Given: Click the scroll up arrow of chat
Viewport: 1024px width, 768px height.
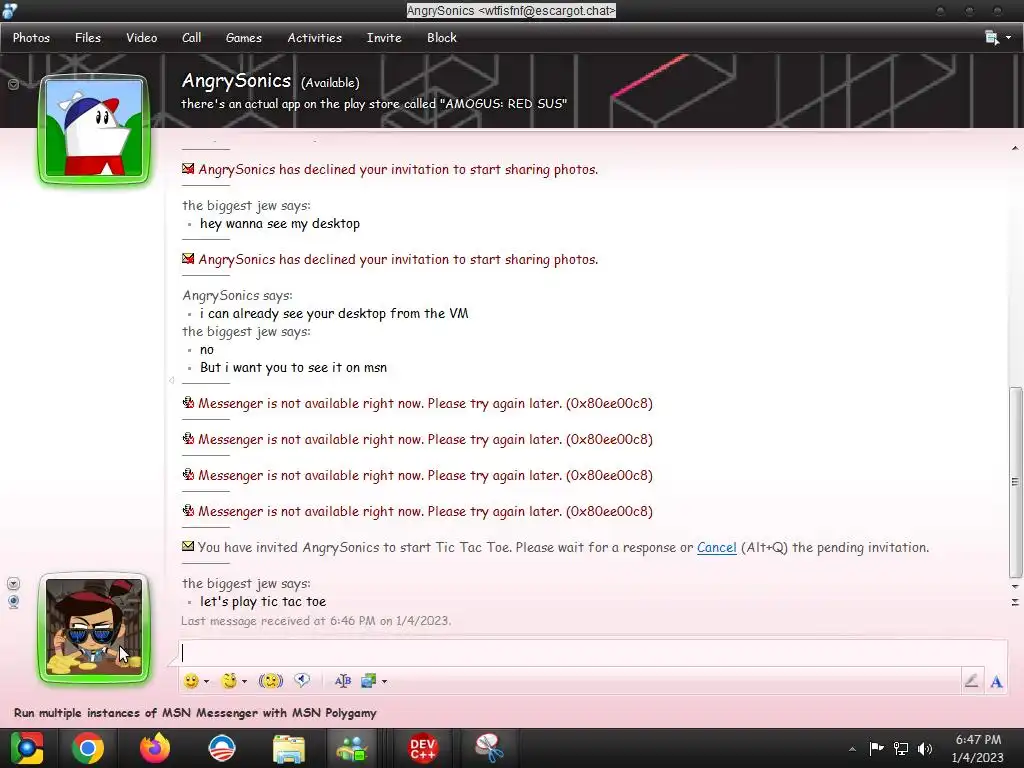Looking at the screenshot, I should click(1015, 148).
